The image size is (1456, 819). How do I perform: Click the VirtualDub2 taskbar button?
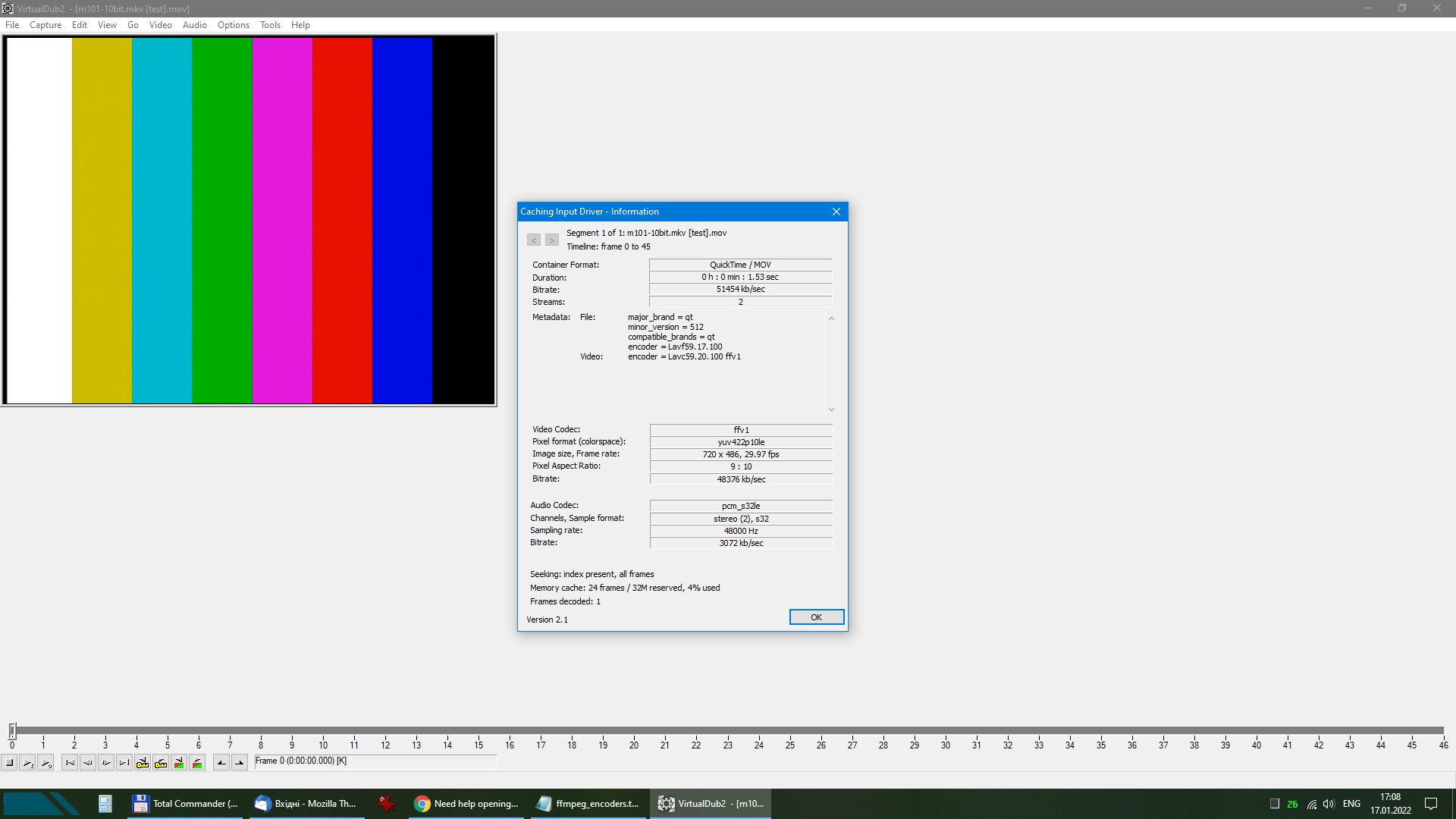(x=711, y=804)
